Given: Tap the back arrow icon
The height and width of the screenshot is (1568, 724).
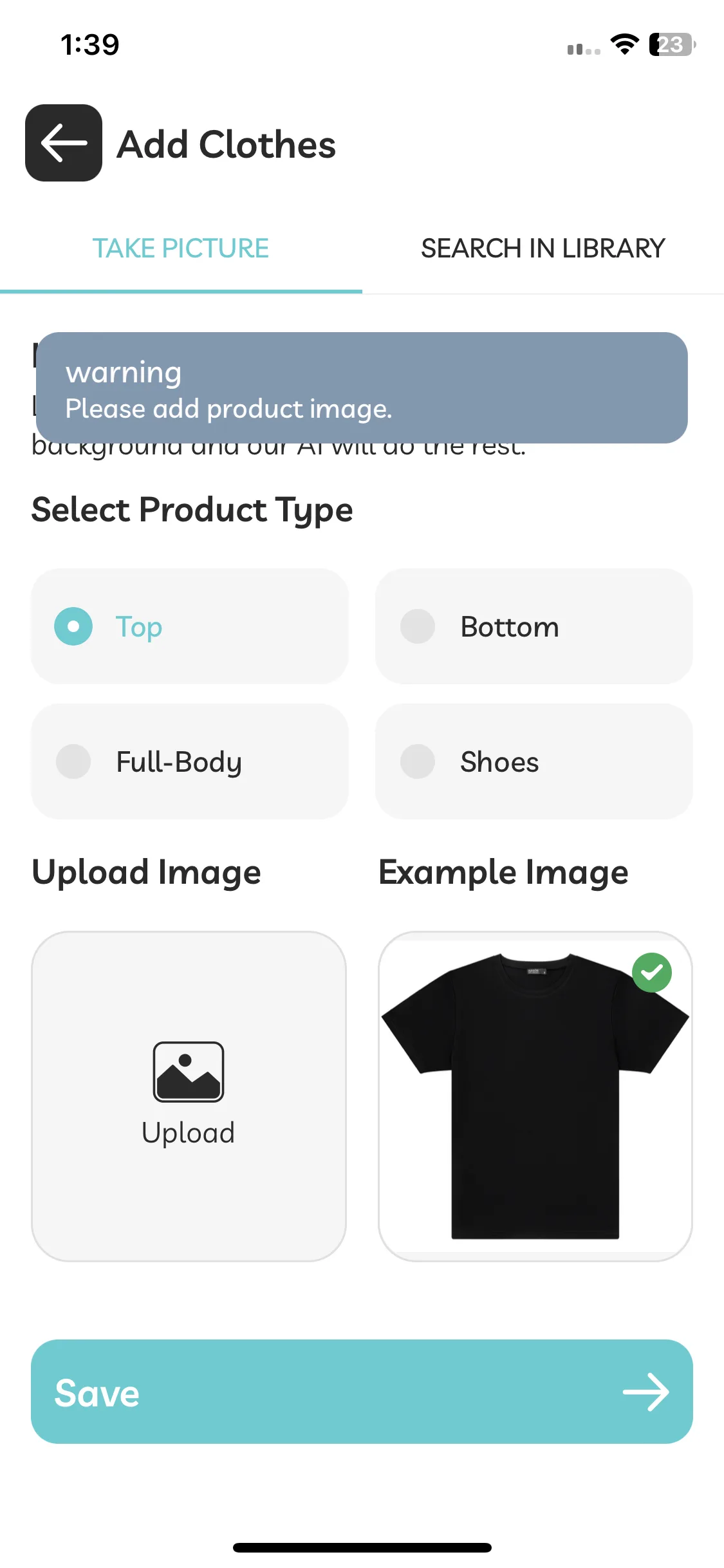Looking at the screenshot, I should coord(64,143).
